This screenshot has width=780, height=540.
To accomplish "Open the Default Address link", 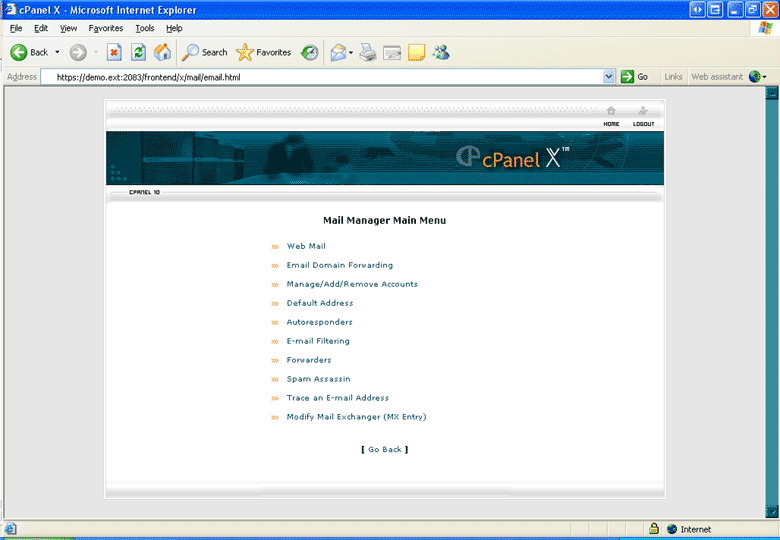I will 320,303.
